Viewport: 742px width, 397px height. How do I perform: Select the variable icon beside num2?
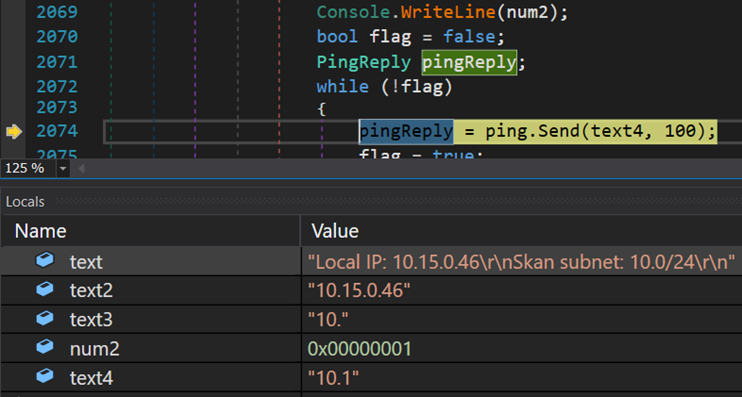point(44,348)
